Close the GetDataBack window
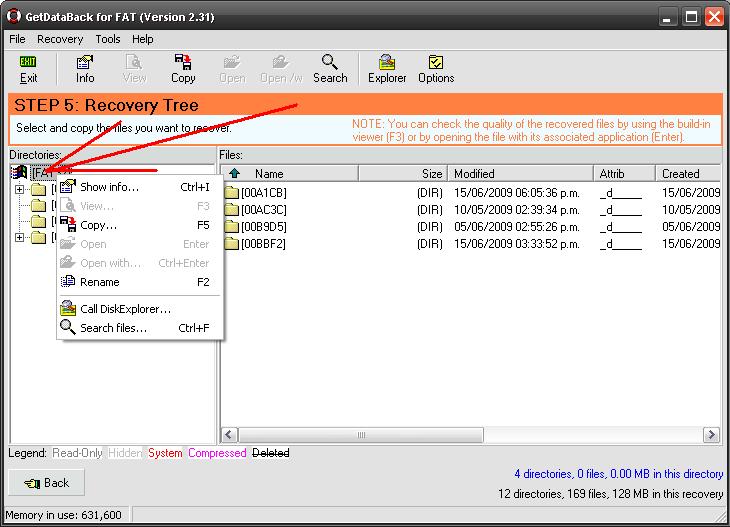 (x=715, y=18)
